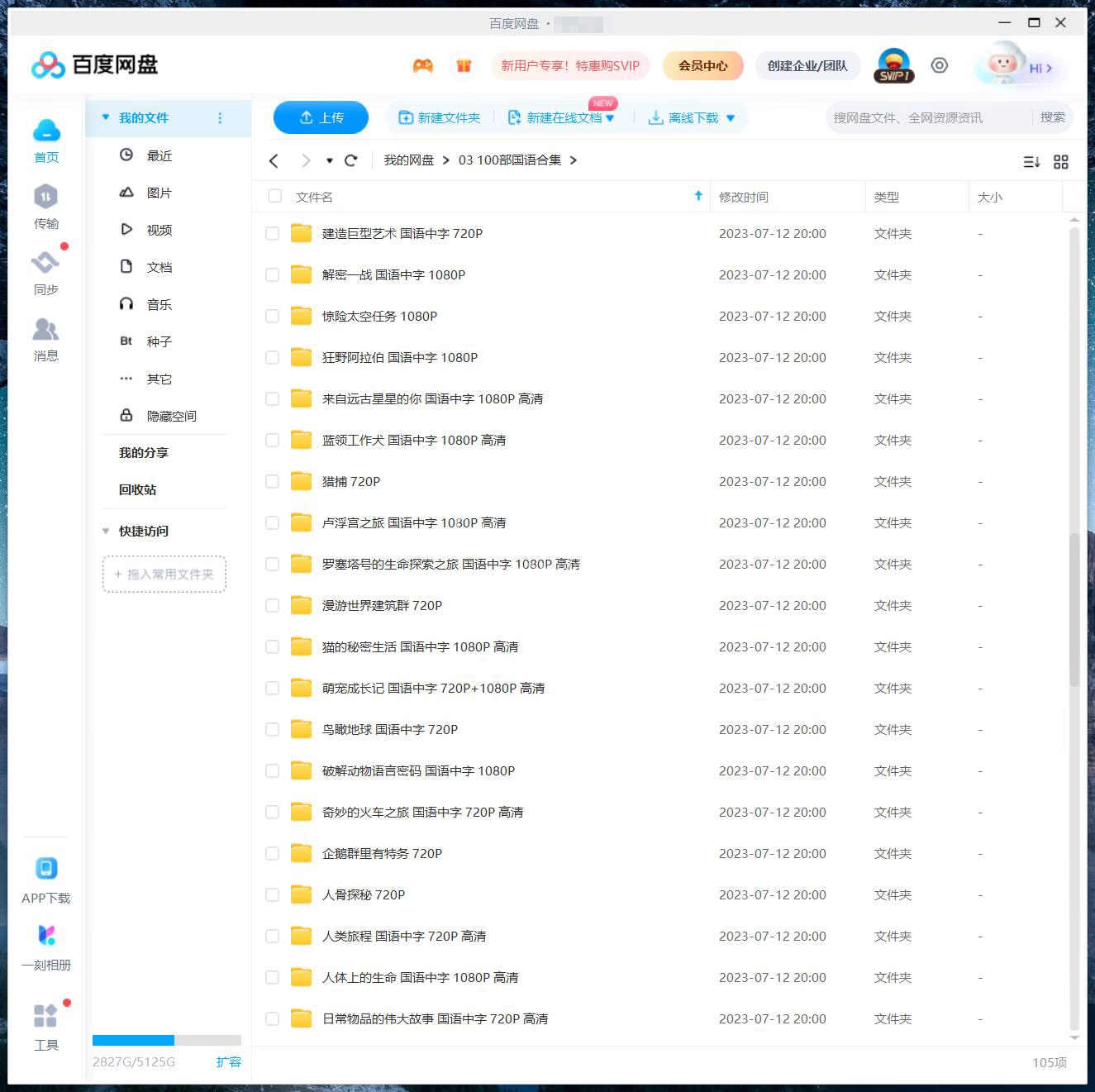
Task: Open 会员中心 (Membership Center)
Action: click(x=702, y=65)
